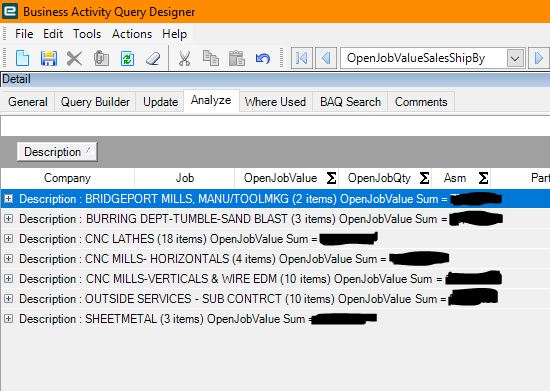Expand the CNC MILLS- HORIZONTALS group

point(8,259)
